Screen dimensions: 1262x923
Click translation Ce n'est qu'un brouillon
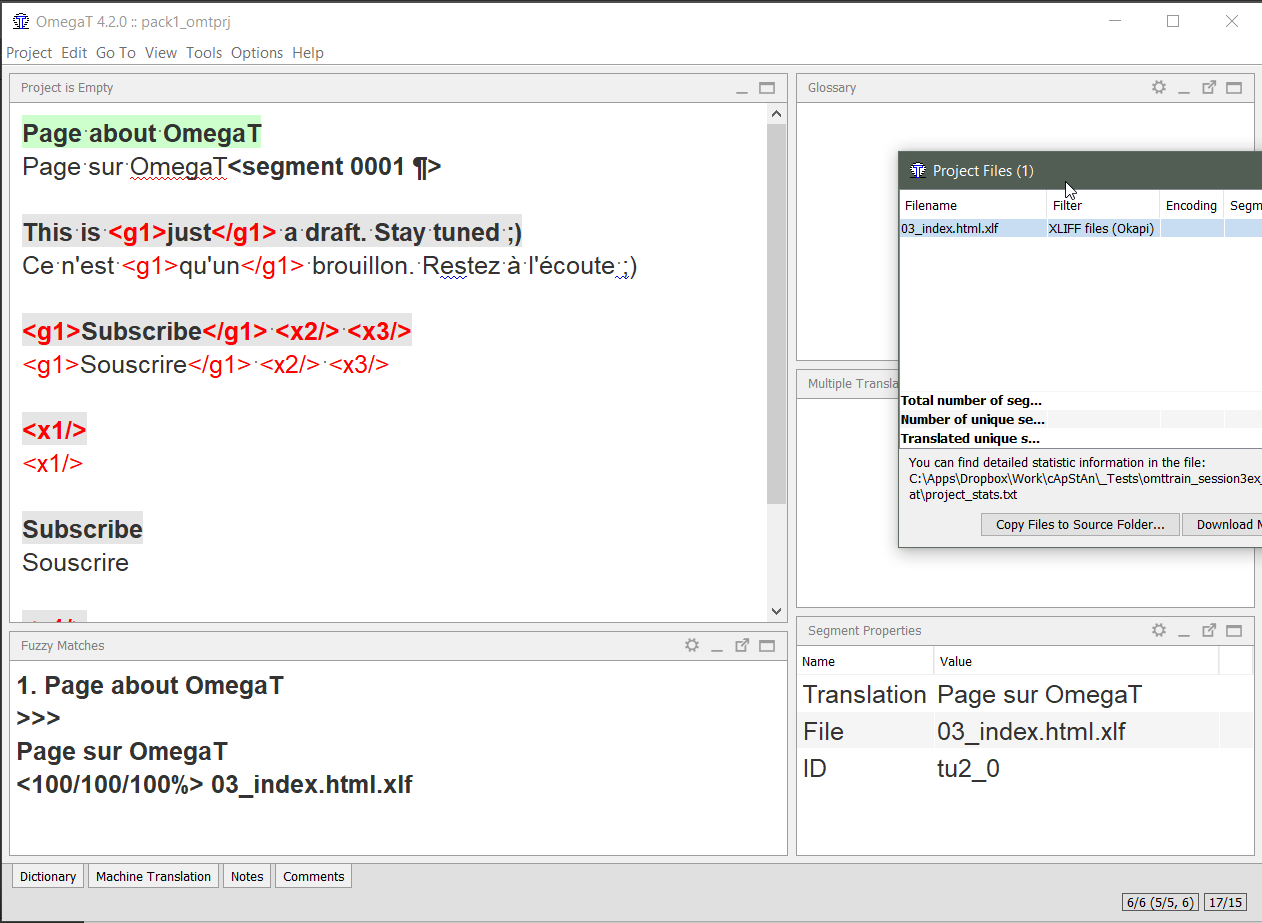pyautogui.click(x=329, y=266)
